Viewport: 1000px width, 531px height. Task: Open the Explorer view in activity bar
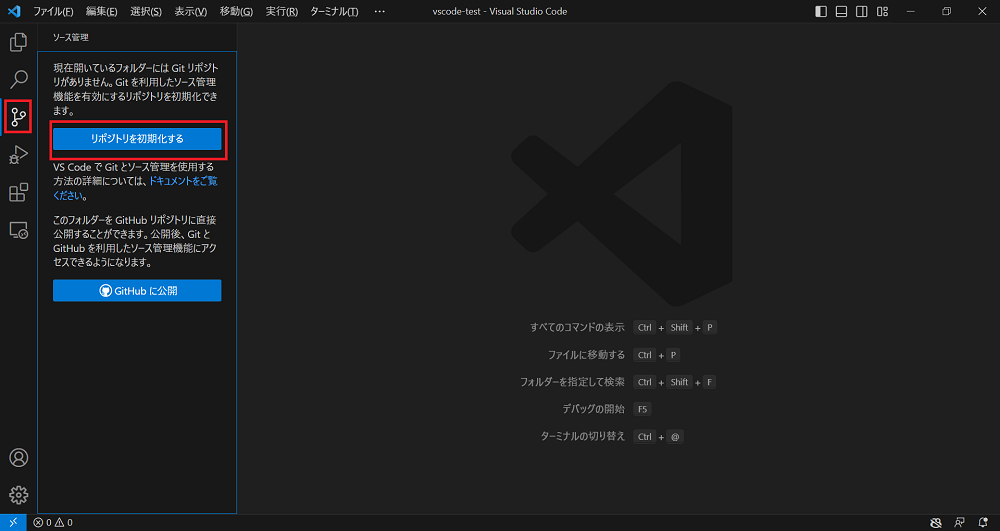click(18, 42)
